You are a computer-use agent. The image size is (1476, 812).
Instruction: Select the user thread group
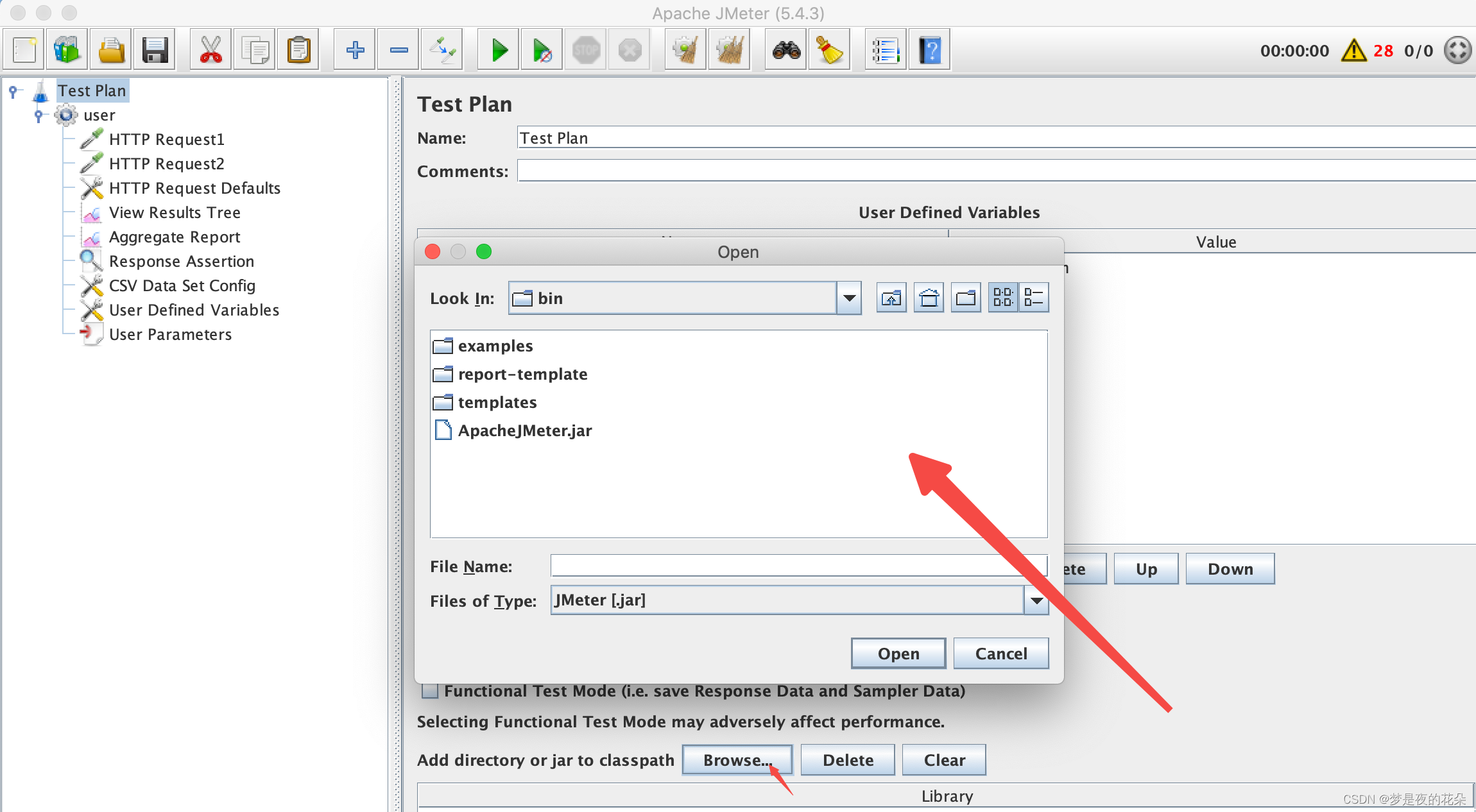click(99, 115)
